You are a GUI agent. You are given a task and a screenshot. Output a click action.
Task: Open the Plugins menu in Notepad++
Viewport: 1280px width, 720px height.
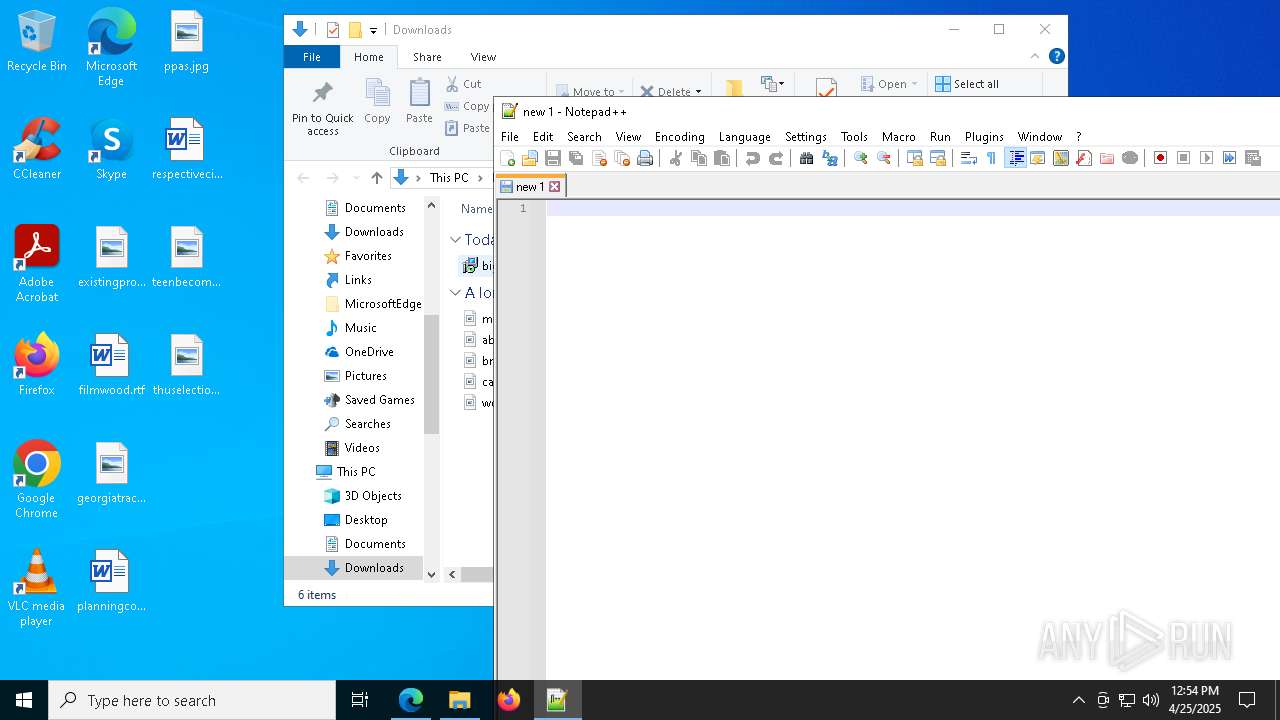click(x=984, y=137)
